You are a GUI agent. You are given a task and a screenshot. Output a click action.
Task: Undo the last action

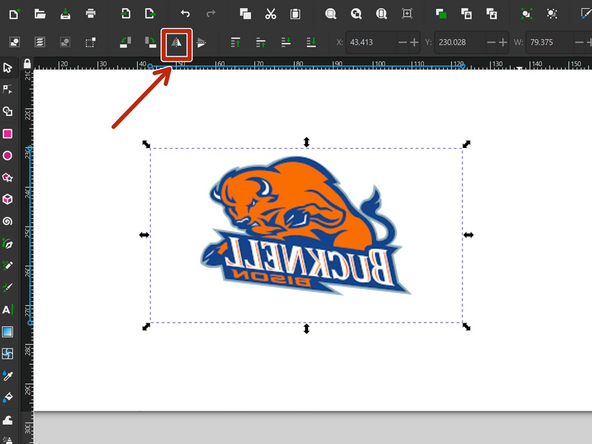[185, 14]
